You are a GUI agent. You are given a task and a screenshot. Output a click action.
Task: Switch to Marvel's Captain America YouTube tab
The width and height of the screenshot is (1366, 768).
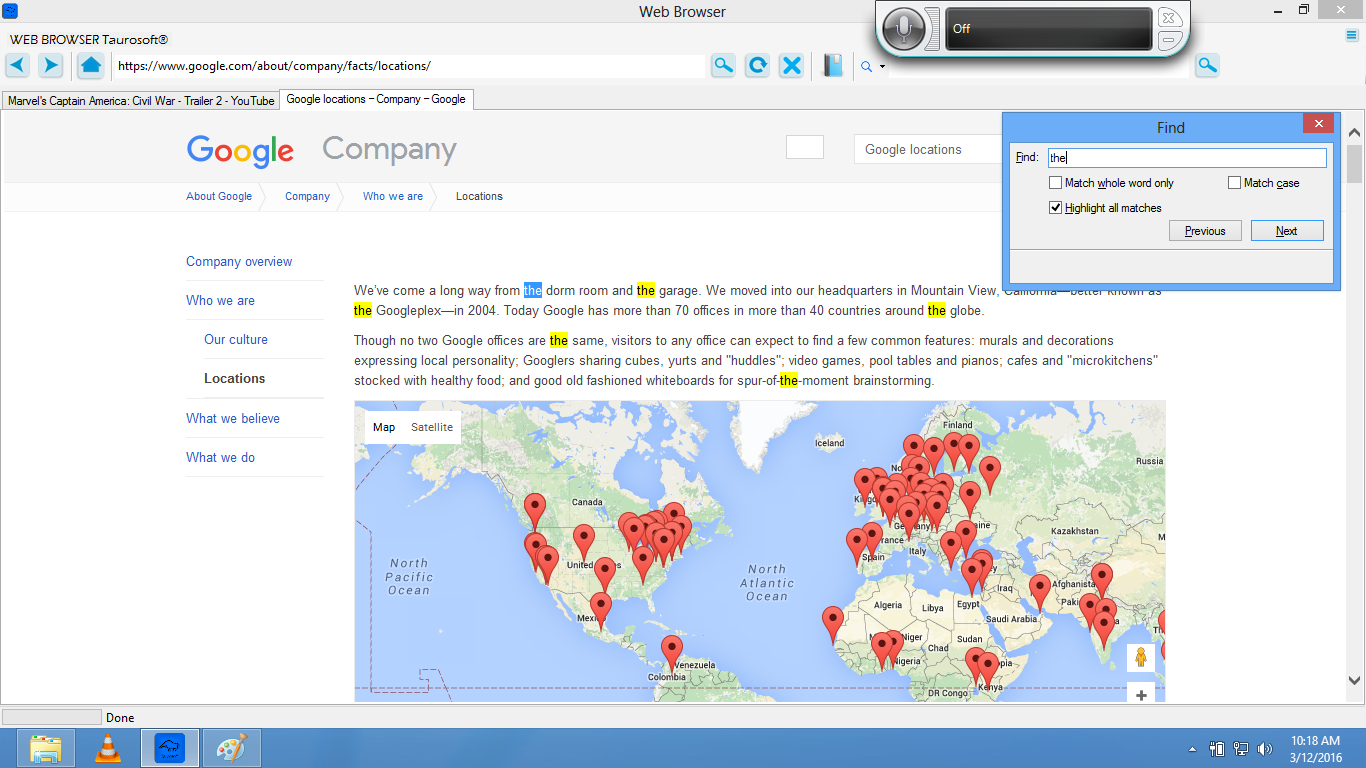point(140,100)
